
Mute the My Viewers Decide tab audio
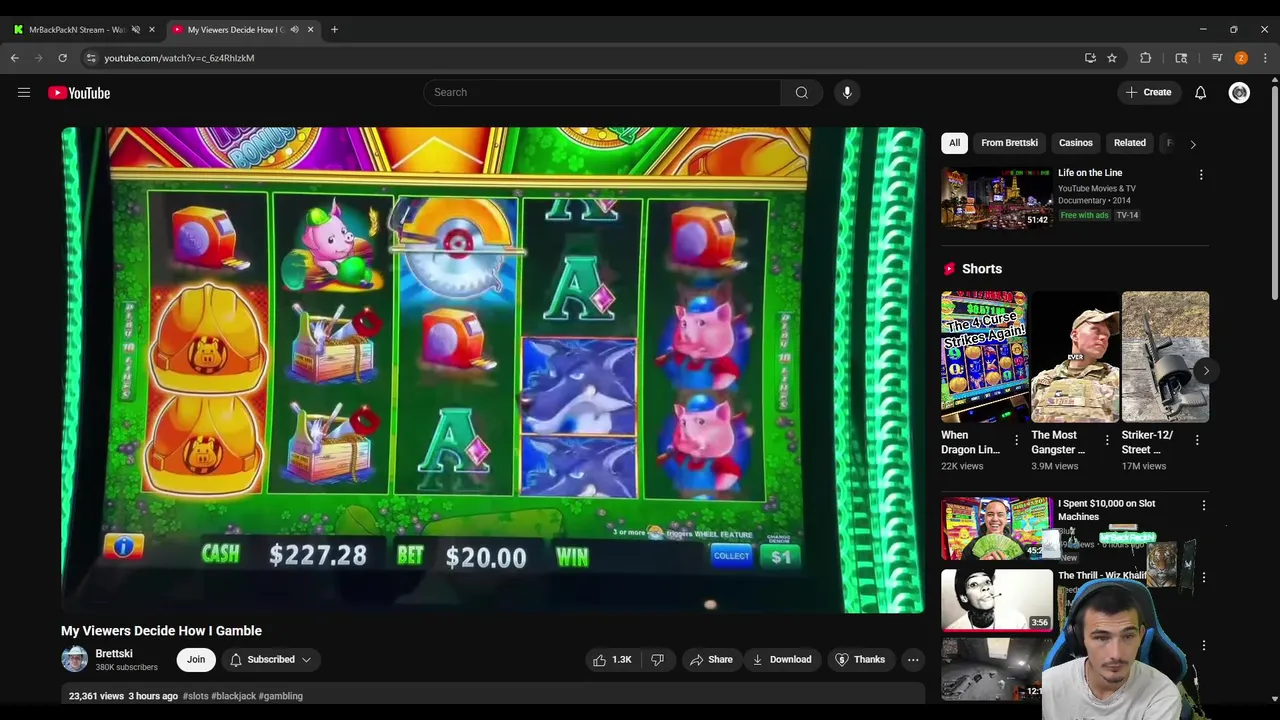pos(294,30)
